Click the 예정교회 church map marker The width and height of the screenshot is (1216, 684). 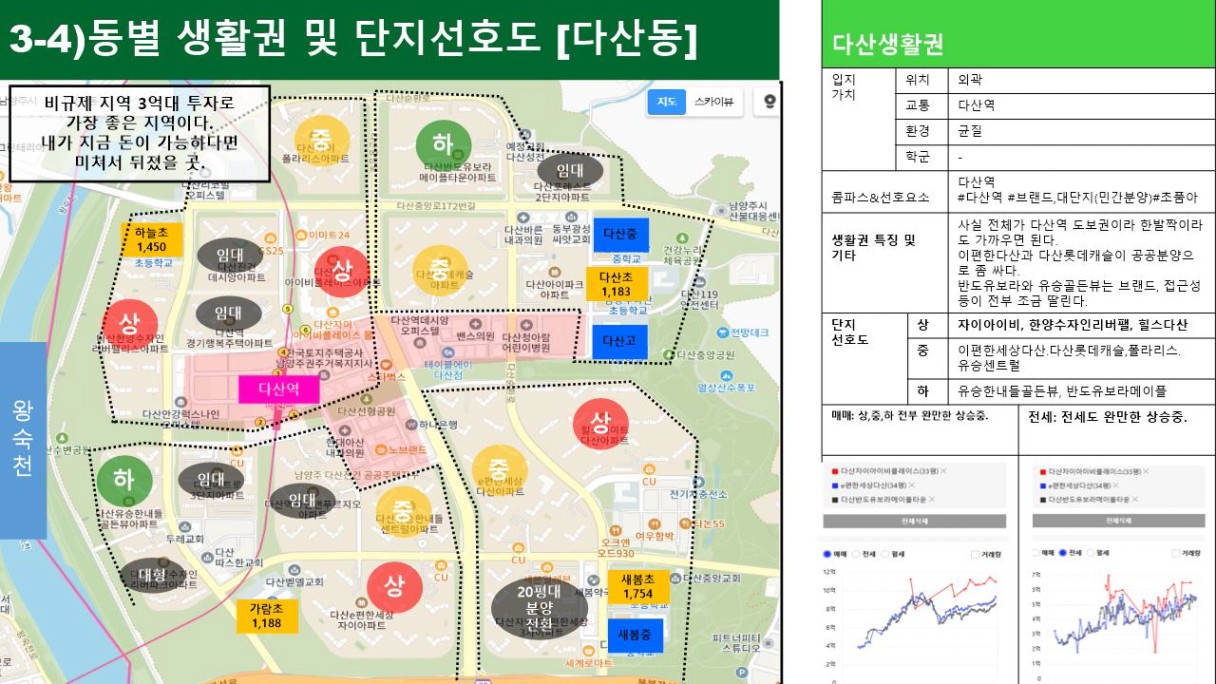525,134
